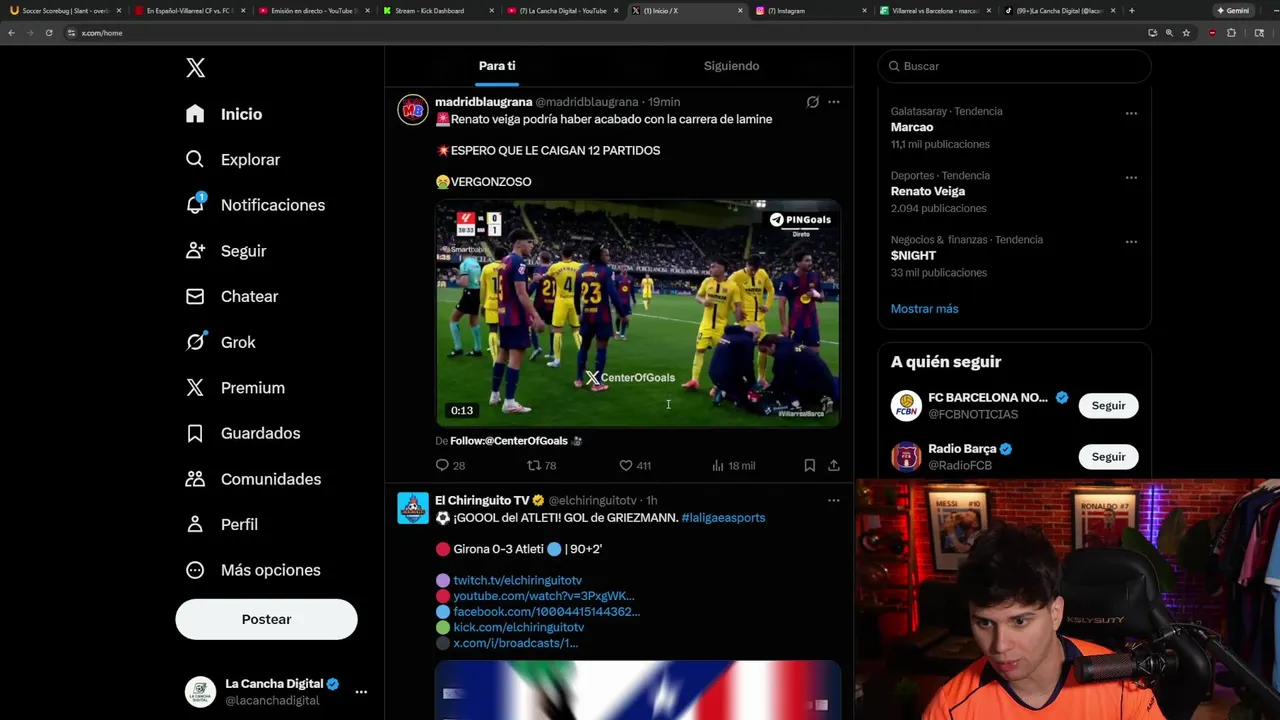The width and height of the screenshot is (1280, 720).
Task: Open Explorar from the sidebar
Action: click(233, 160)
